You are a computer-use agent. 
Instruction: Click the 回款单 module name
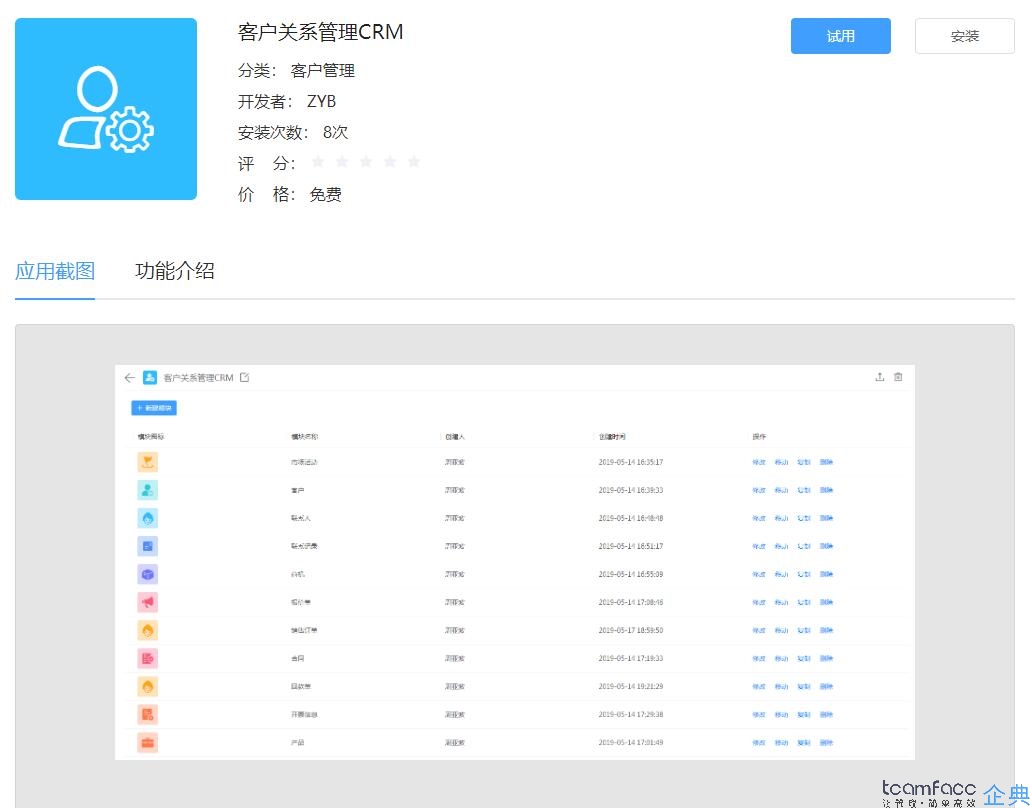[x=301, y=687]
